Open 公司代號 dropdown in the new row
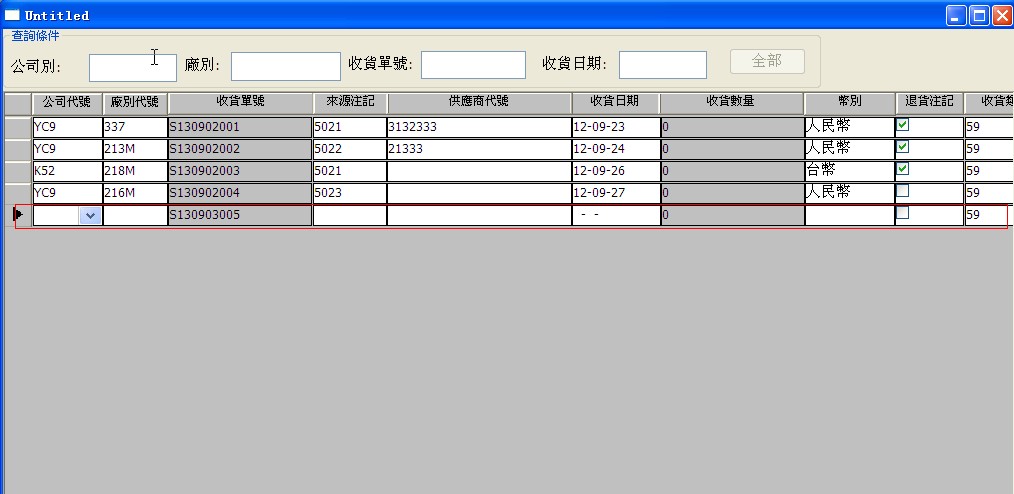 click(x=90, y=215)
